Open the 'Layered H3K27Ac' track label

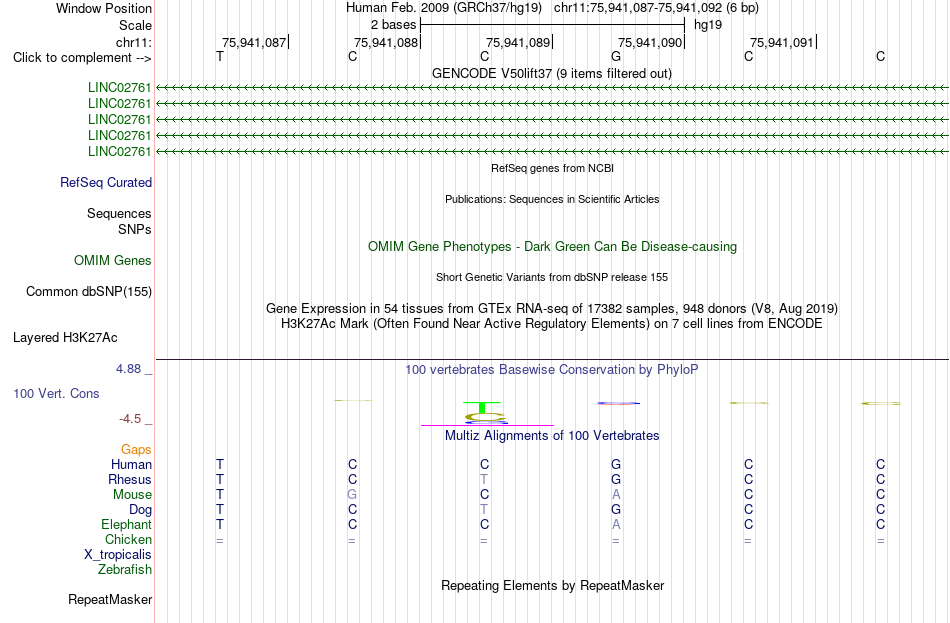(65, 338)
